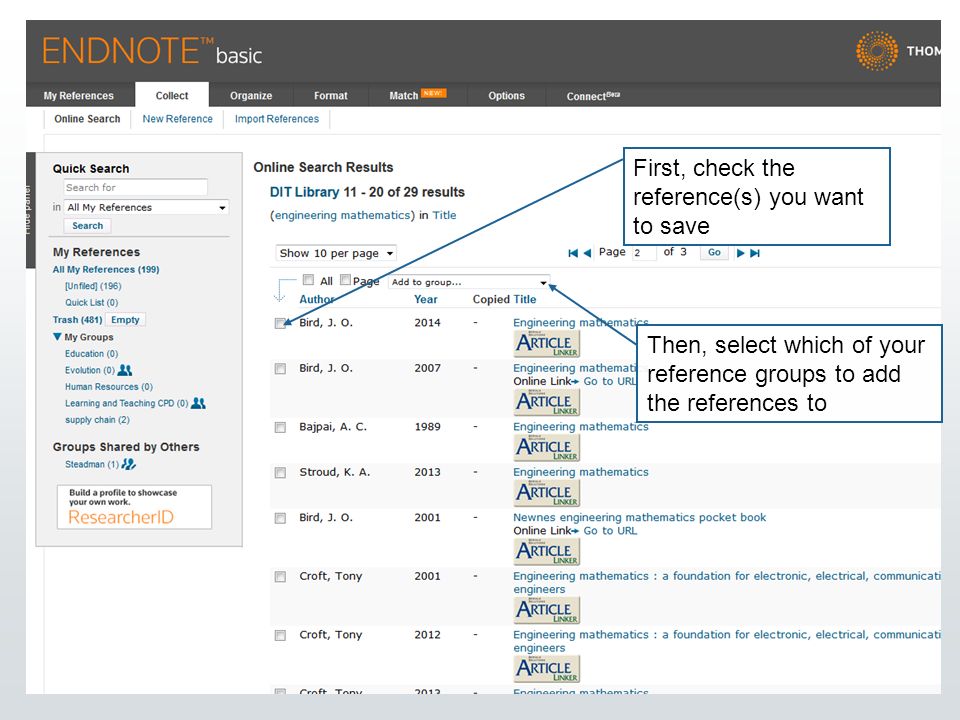Check the Croft, Tony 2012 reference

(280, 636)
